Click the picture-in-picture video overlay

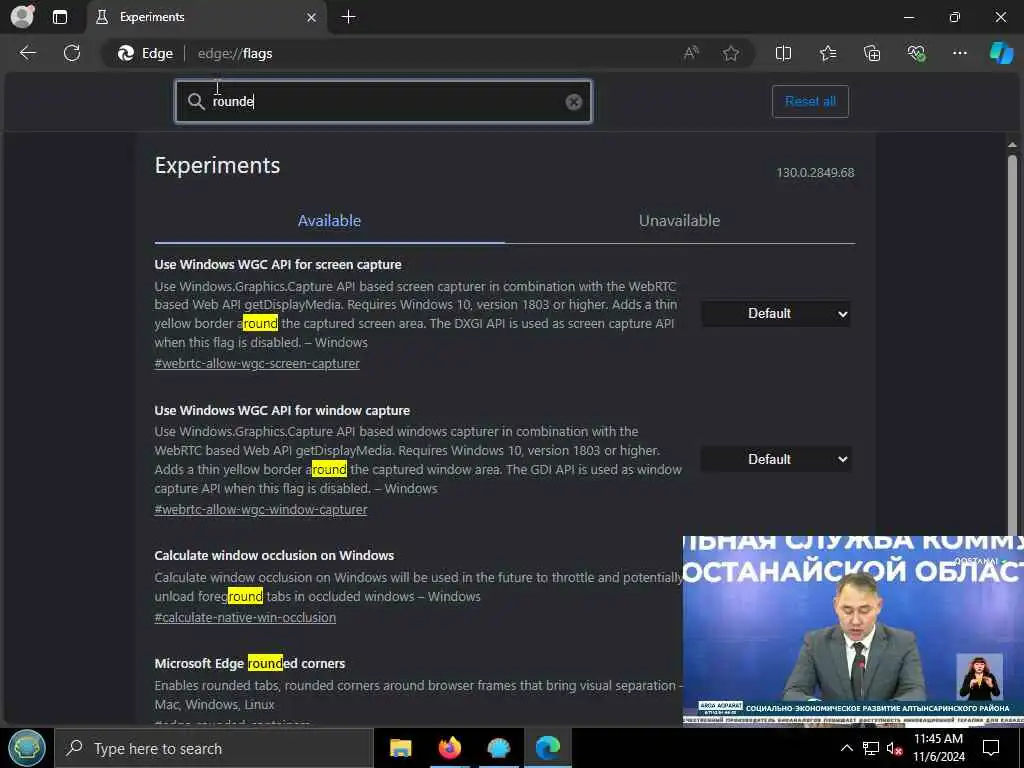[853, 630]
